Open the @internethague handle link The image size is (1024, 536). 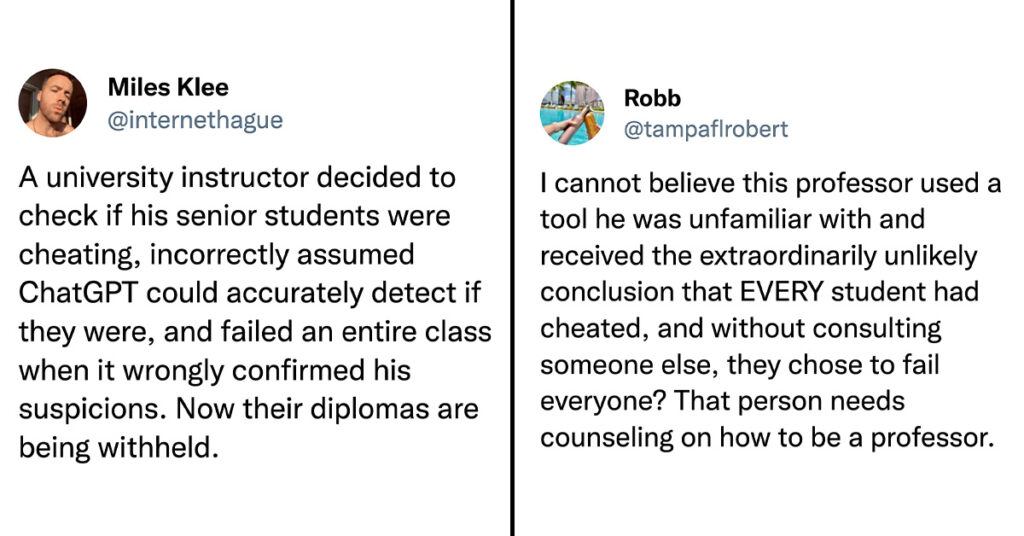195,120
